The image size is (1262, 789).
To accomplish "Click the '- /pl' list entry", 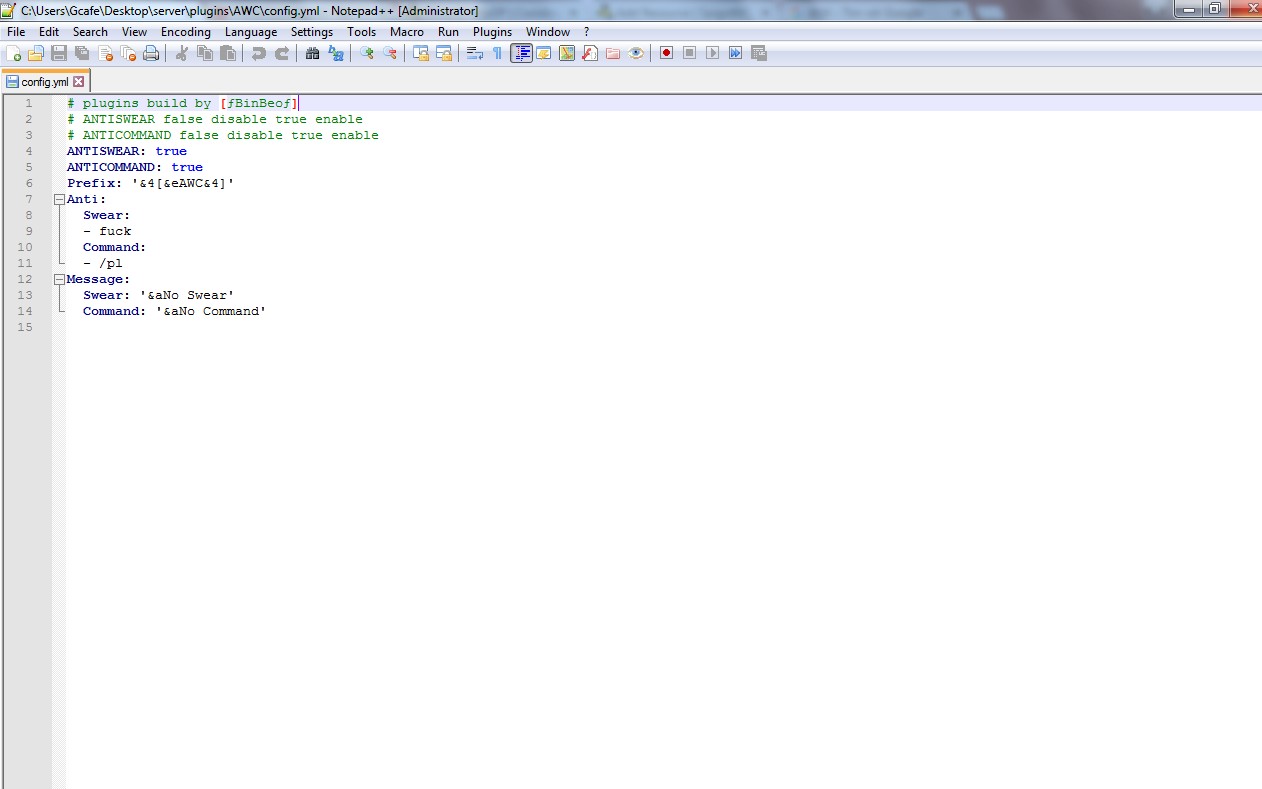I will tap(103, 263).
